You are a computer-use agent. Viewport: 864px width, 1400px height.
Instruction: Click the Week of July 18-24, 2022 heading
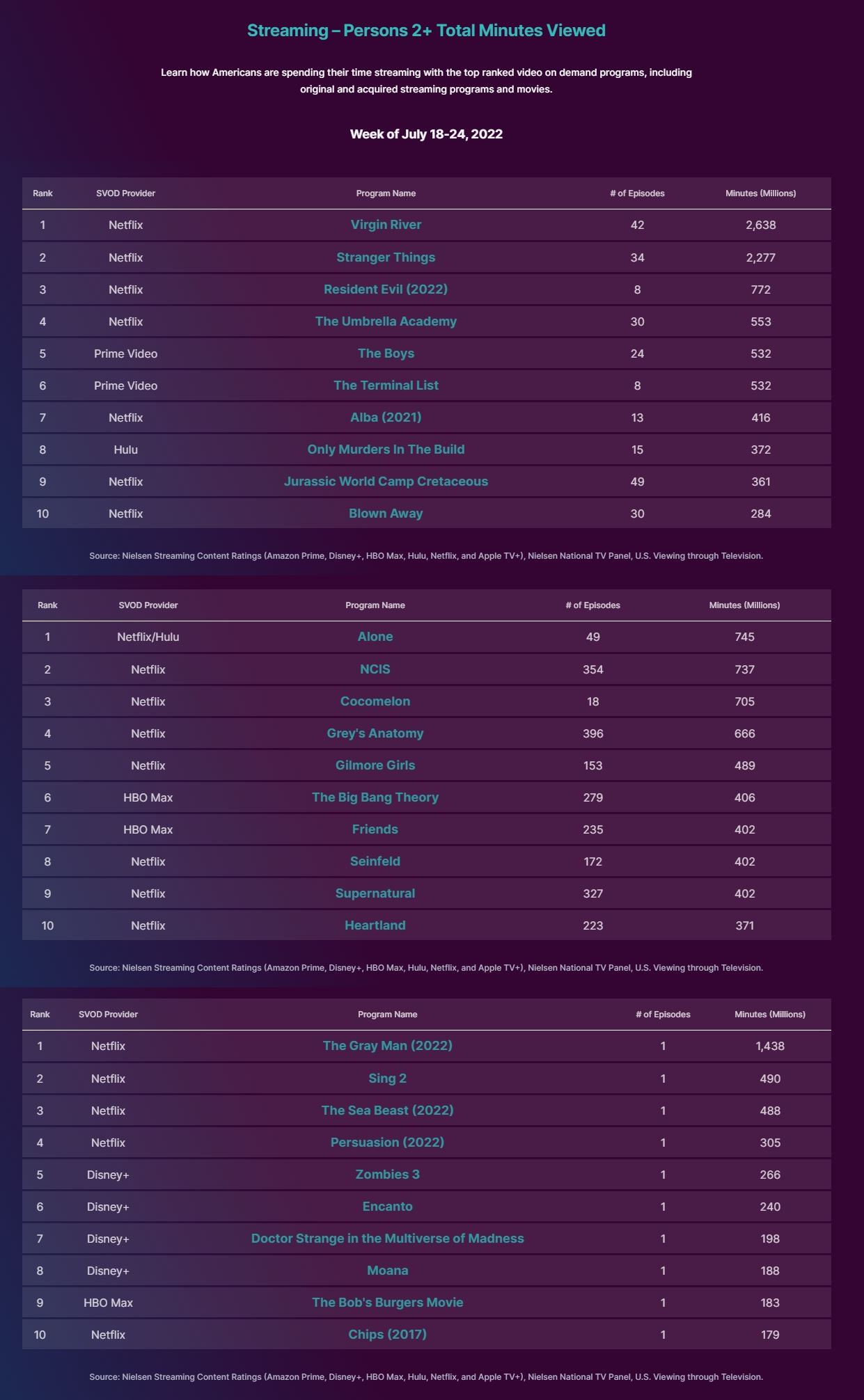click(426, 134)
